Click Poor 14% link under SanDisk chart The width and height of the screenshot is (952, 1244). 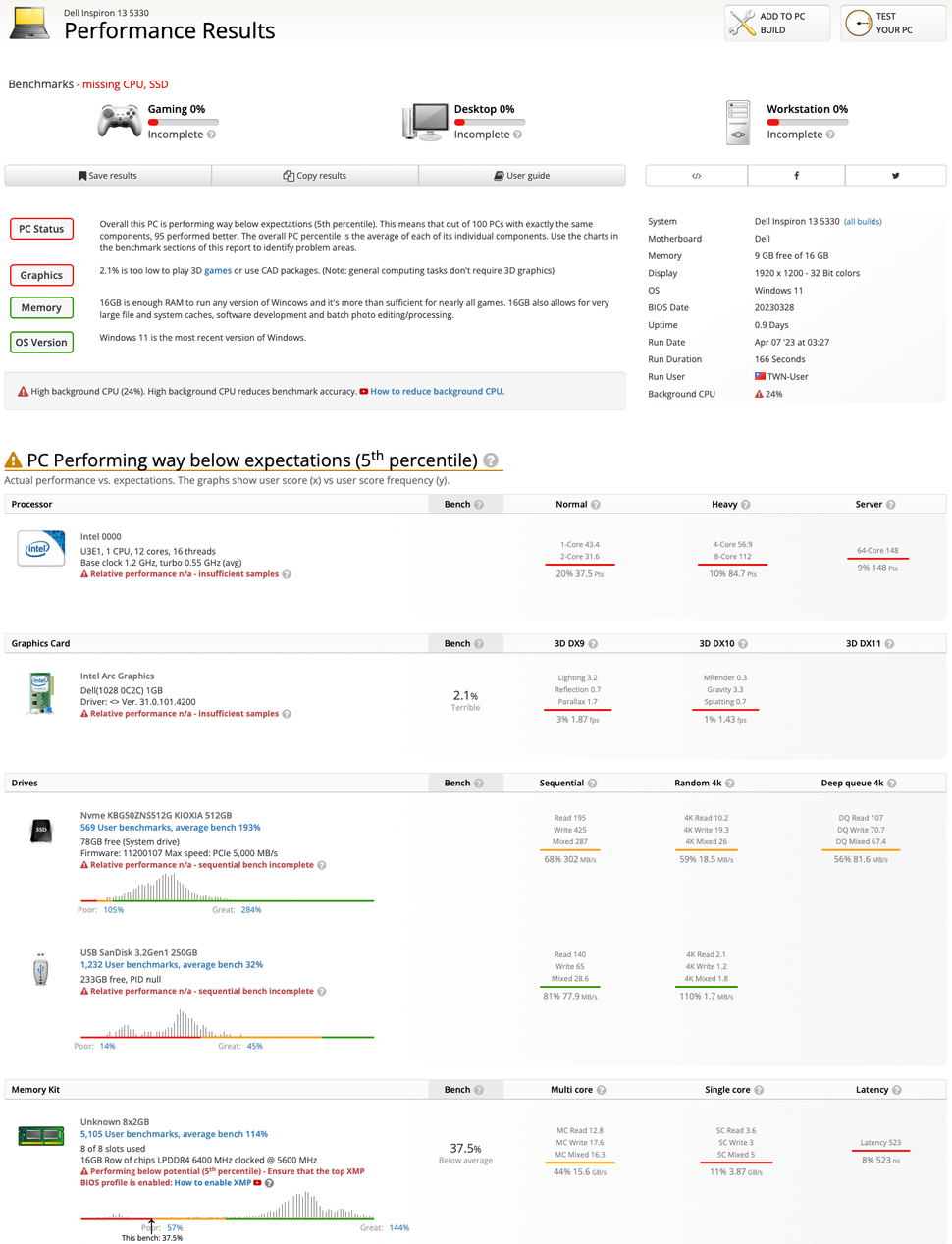(x=108, y=1047)
